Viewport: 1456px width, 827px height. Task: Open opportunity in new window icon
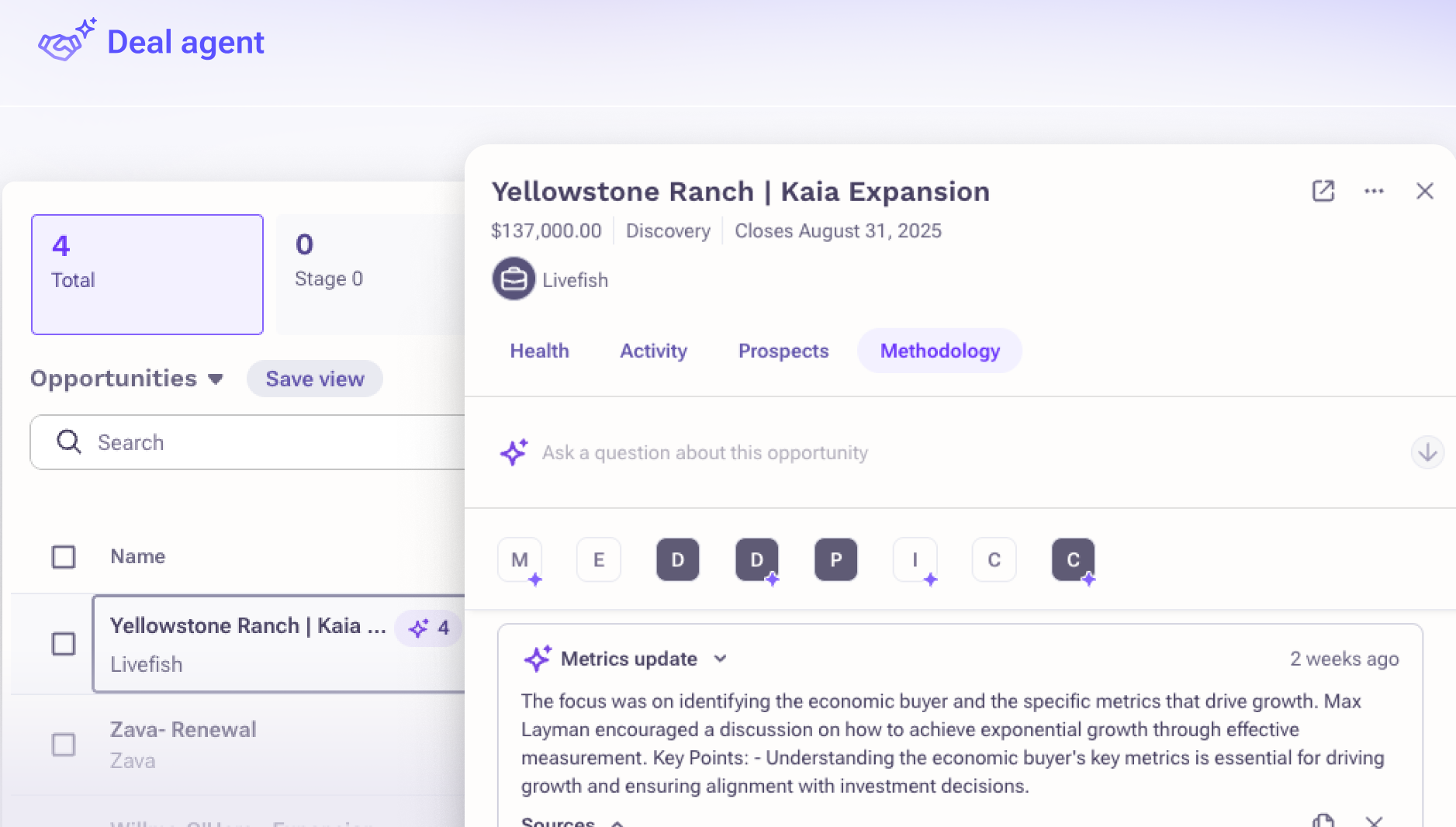point(1323,191)
